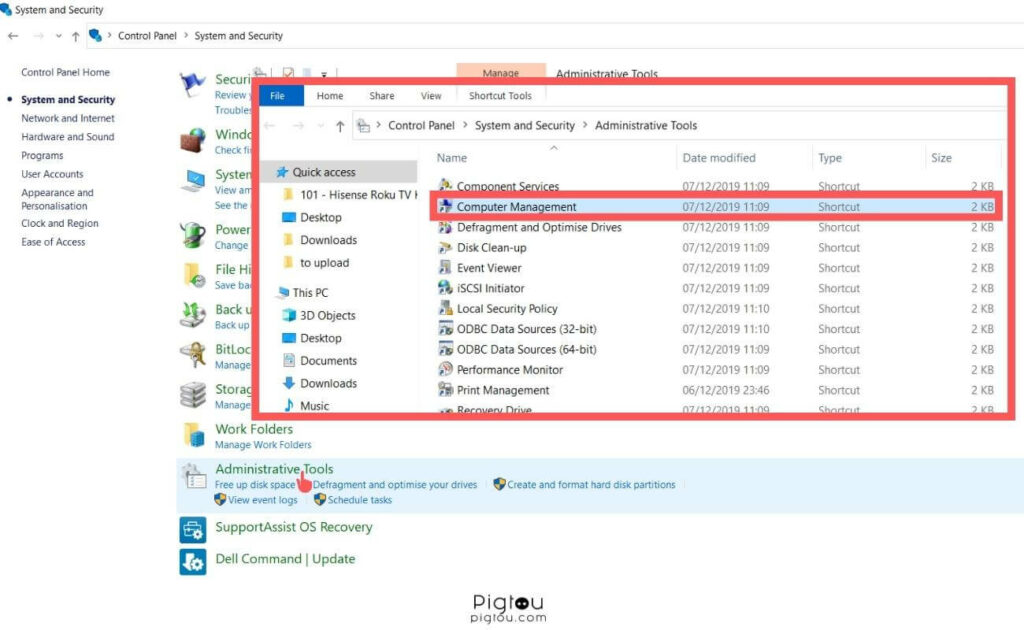Image resolution: width=1024 pixels, height=630 pixels.
Task: Open the Event Viewer shortcut icon
Action: (x=446, y=268)
